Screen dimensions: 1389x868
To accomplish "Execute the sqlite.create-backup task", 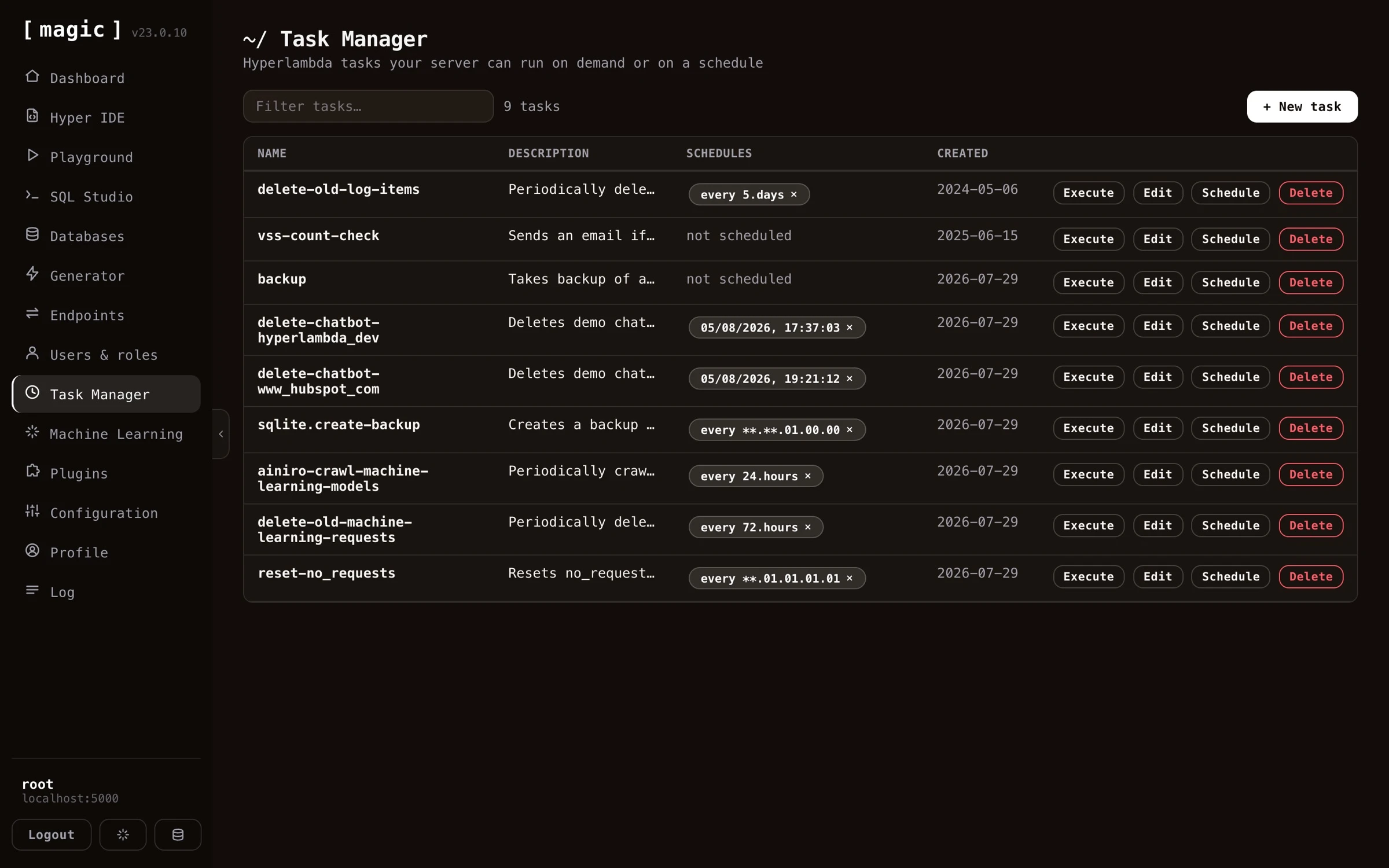I will click(x=1089, y=428).
